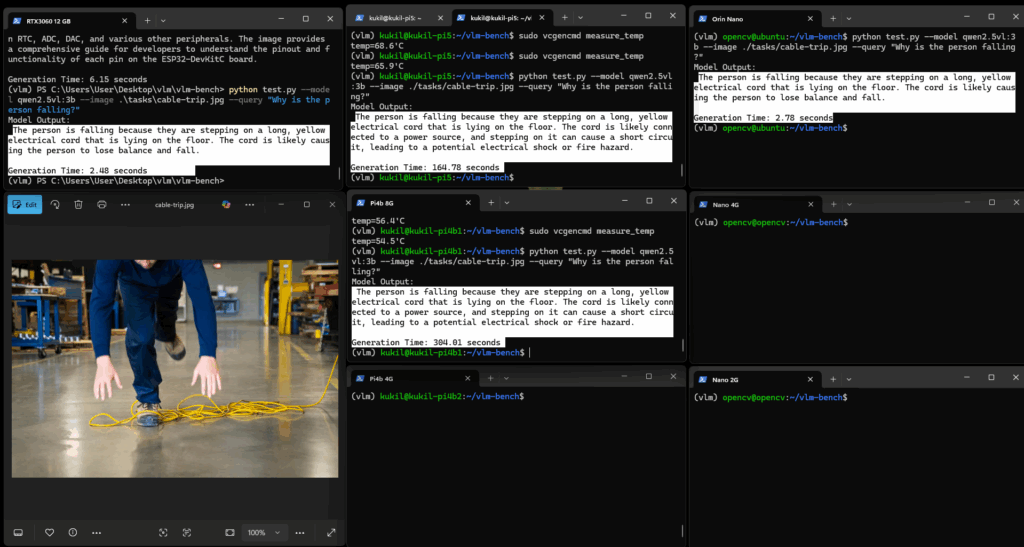The height and width of the screenshot is (547, 1024).
Task: Switch to the first kukil@kukil-pi5 tab
Action: coord(396,18)
